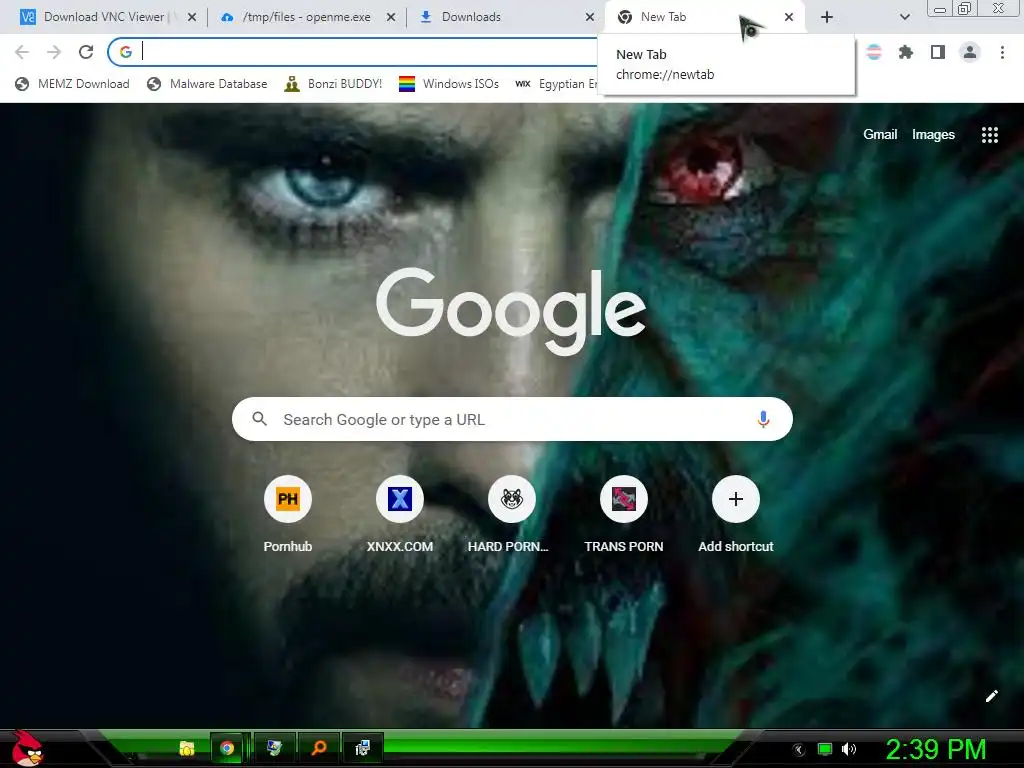1024x768 pixels.
Task: Switch to the /tmp/files - openme.exe tab
Action: 306,18
